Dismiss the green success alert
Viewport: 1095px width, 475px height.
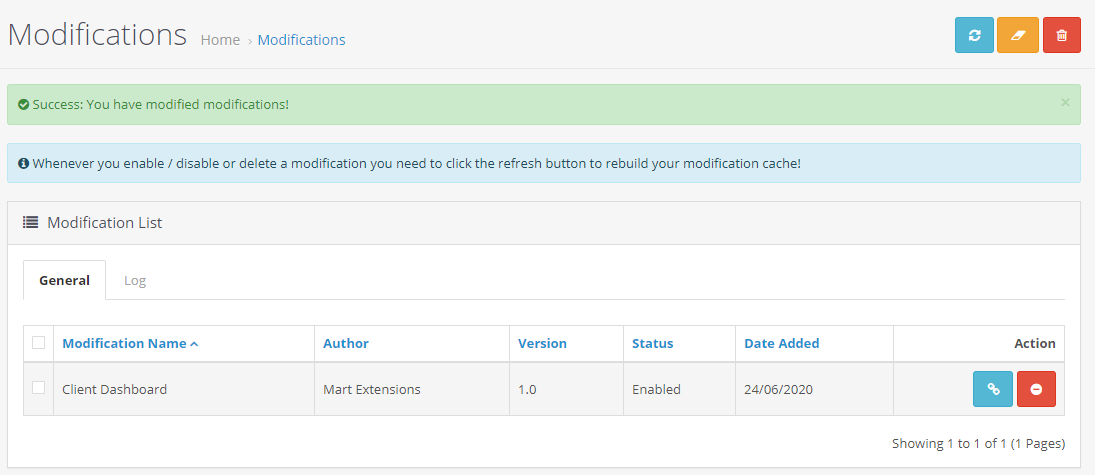1065,102
